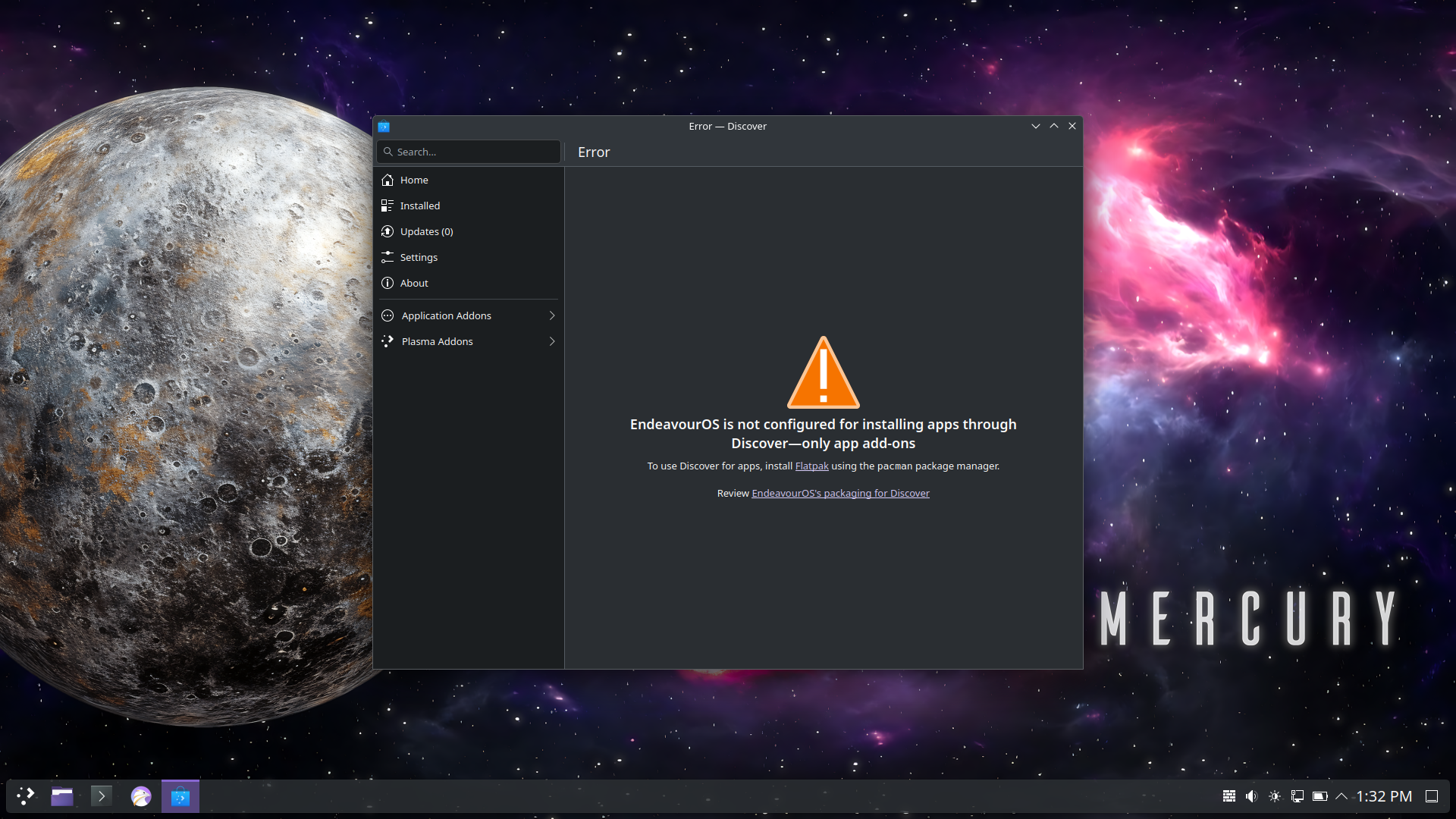This screenshot has width=1456, height=819.
Task: Click the Installed apps icon
Action: click(x=388, y=206)
